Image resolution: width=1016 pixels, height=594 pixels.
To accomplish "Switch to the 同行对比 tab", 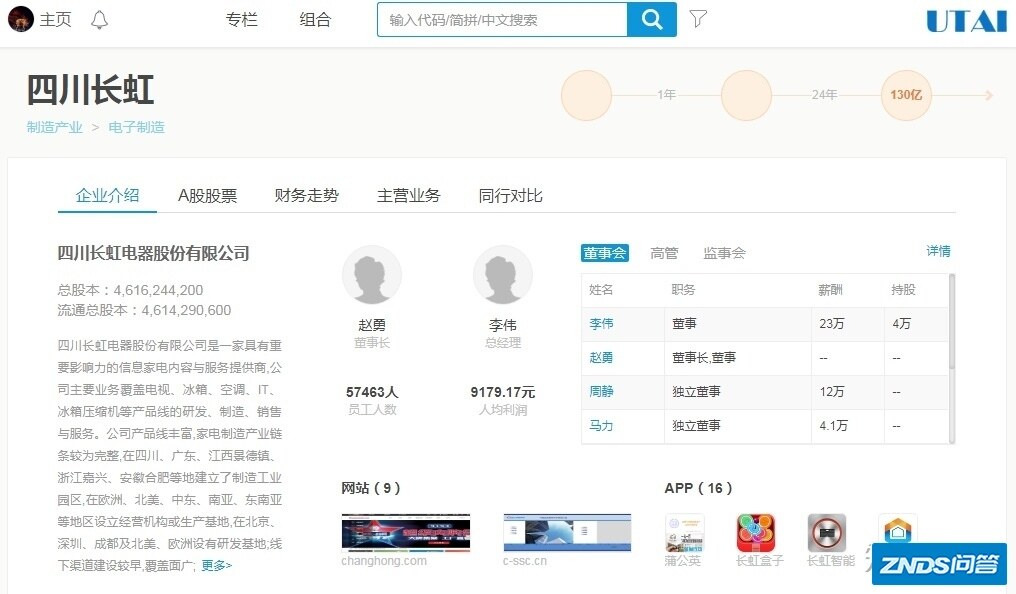I will point(511,195).
